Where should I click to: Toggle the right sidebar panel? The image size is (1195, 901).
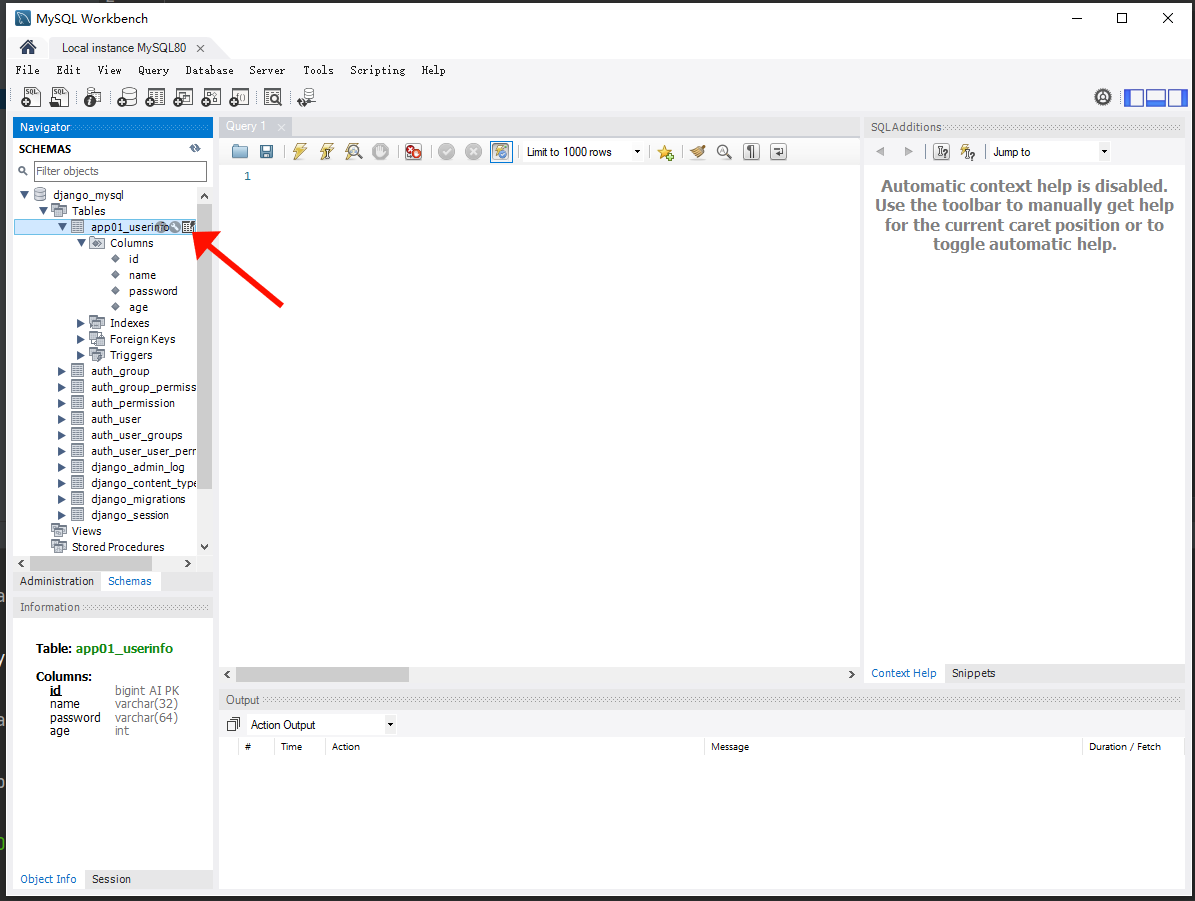coord(1177,98)
